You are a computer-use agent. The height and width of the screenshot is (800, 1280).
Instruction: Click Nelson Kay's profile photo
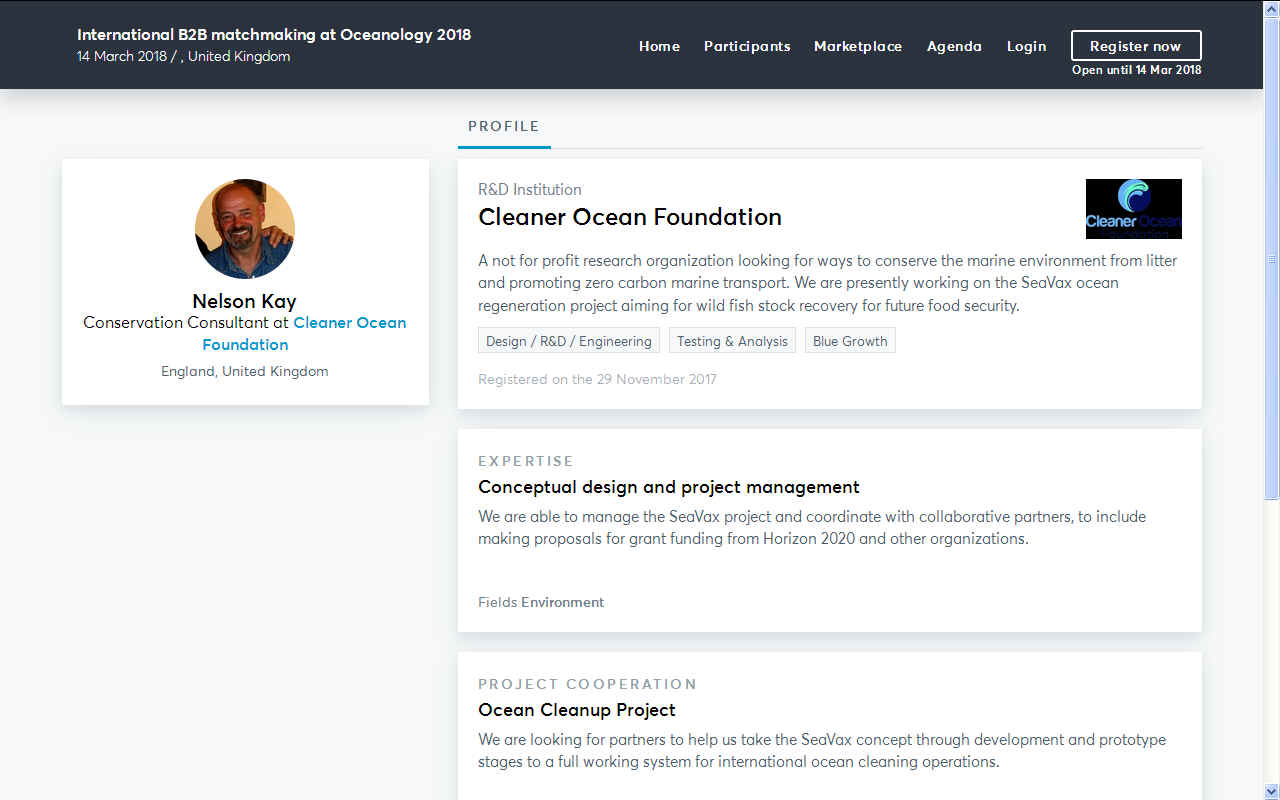[245, 229]
